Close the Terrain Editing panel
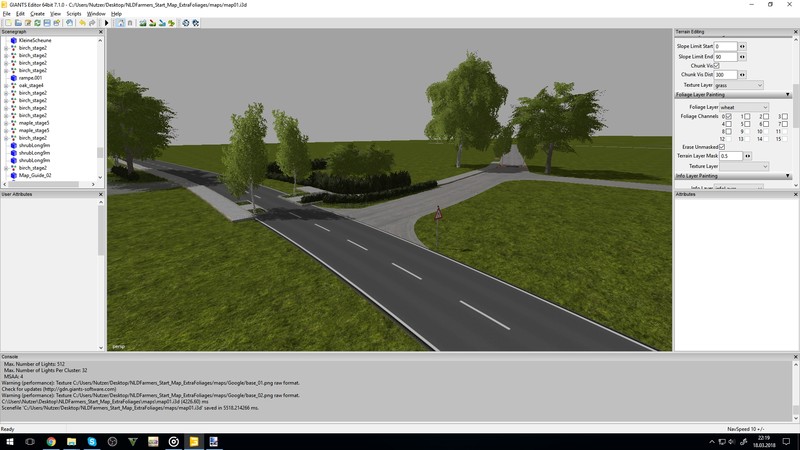800x450 pixels. (x=795, y=32)
